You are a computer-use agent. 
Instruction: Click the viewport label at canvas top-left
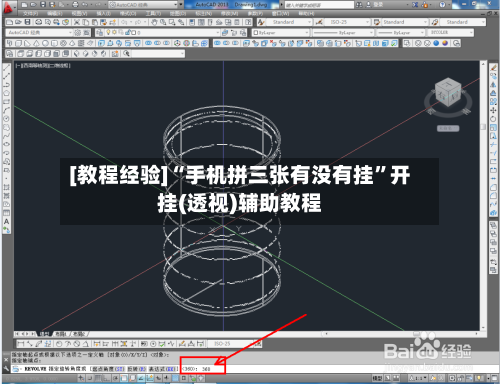[43, 65]
